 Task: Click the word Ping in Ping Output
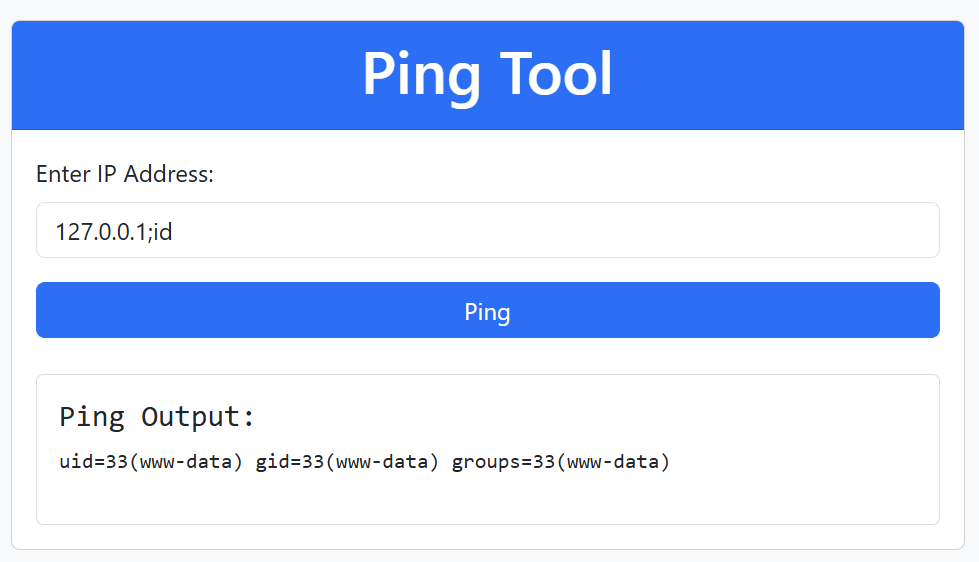(92, 417)
